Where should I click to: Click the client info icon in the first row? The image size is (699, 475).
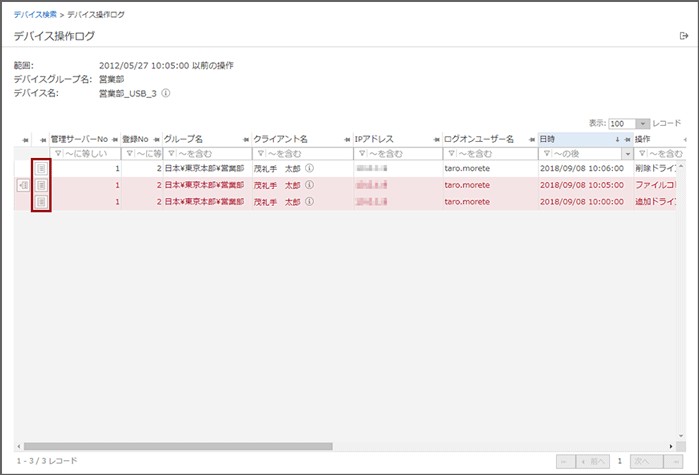[x=310, y=169]
